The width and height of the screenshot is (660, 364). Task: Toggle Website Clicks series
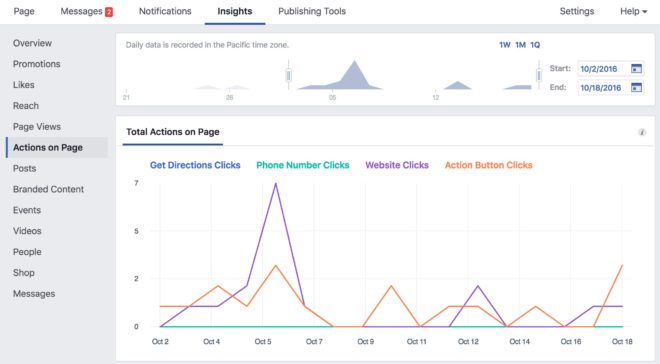pyautogui.click(x=397, y=165)
